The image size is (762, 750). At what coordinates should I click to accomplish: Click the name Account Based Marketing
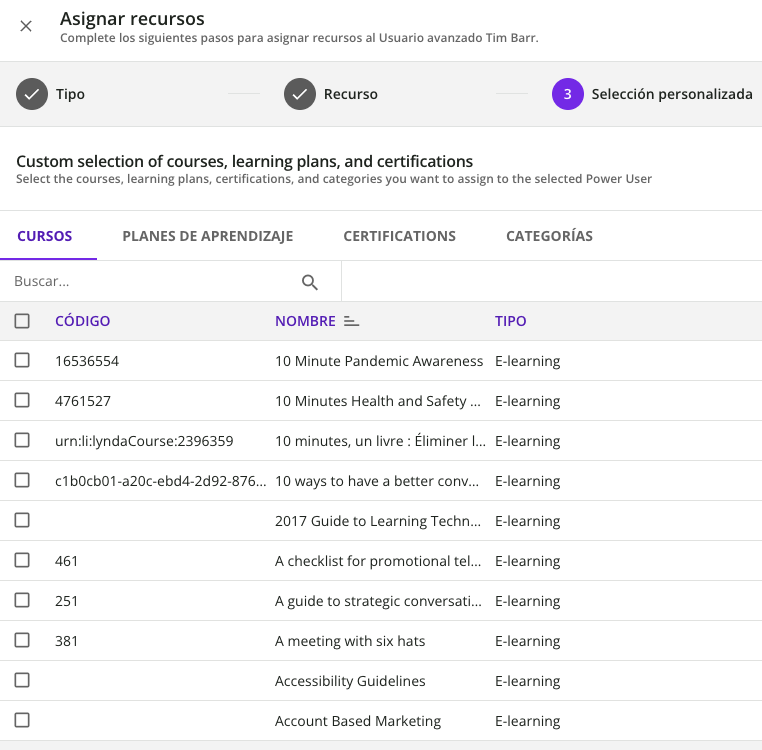tap(358, 721)
